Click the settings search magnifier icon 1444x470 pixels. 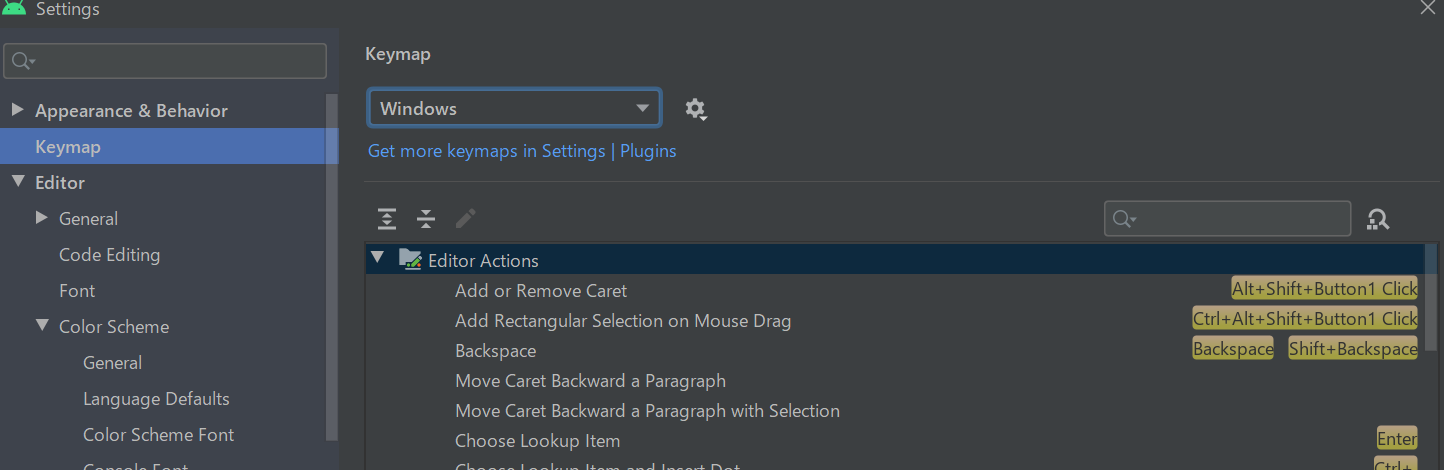point(22,61)
